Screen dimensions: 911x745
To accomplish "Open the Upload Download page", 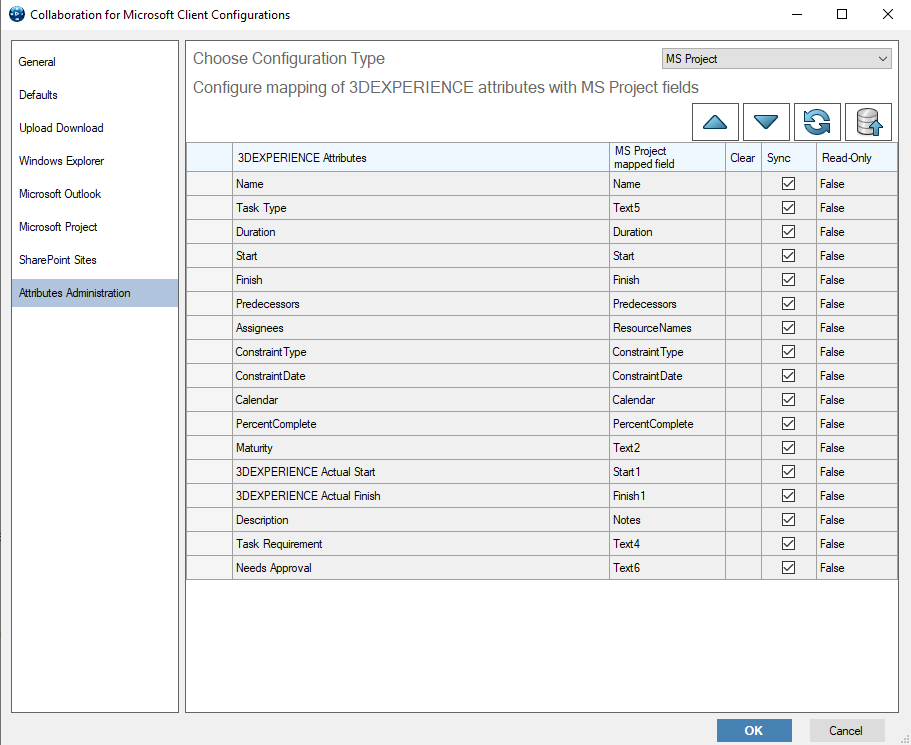I will (x=95, y=128).
